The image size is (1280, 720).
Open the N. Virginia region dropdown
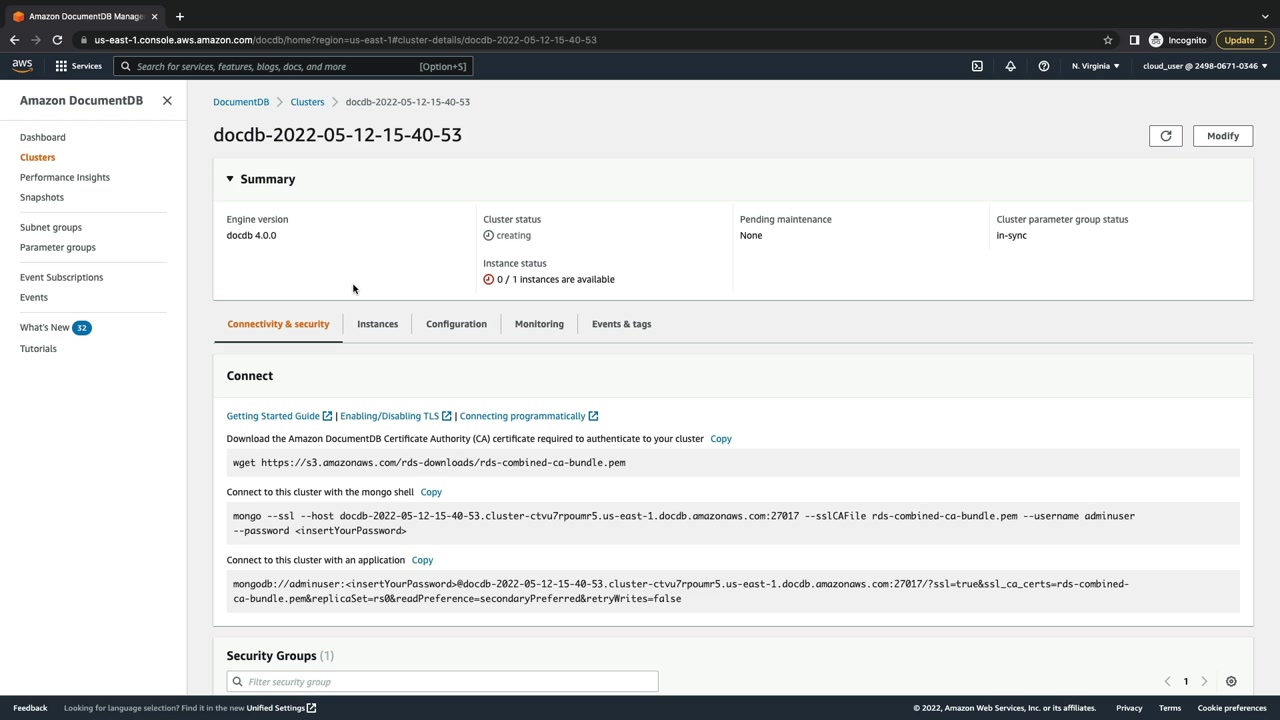[1096, 66]
